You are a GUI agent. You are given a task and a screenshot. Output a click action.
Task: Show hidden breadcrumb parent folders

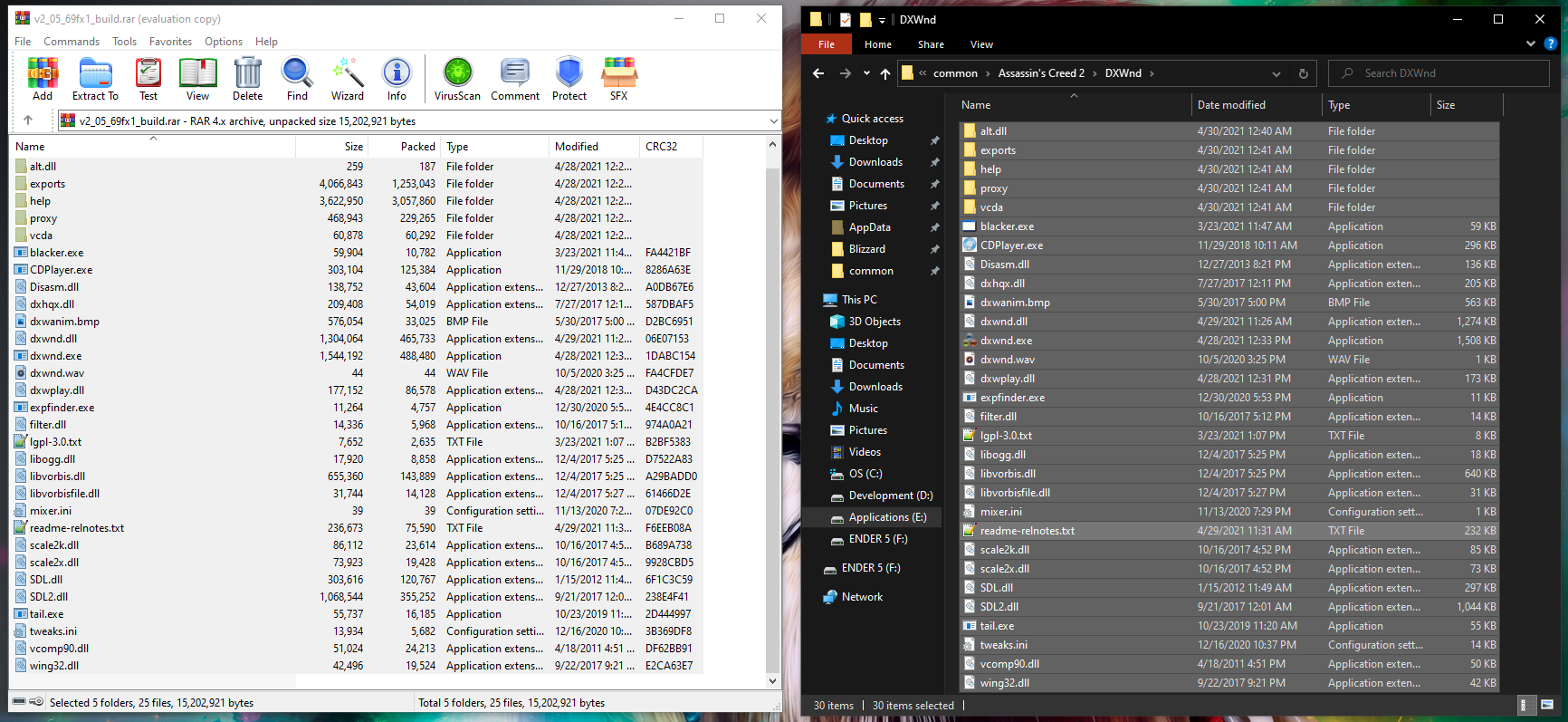click(923, 73)
